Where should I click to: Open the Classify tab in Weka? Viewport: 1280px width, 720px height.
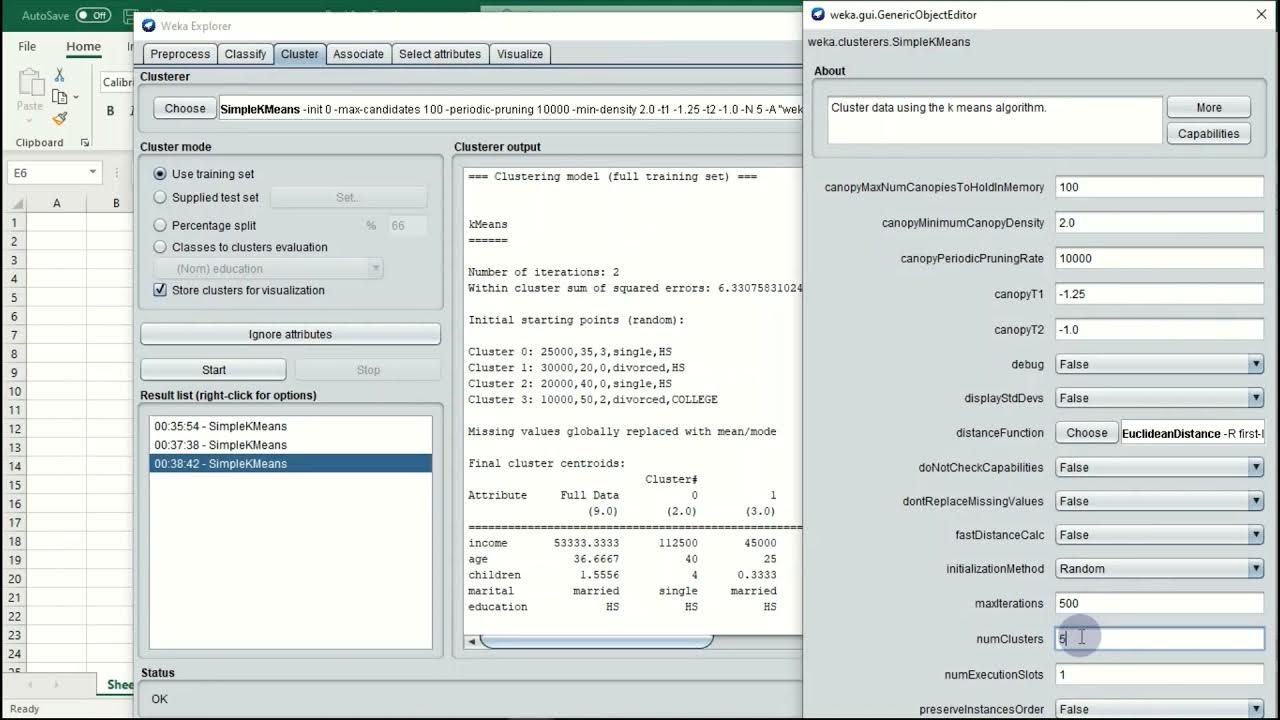pyautogui.click(x=245, y=54)
